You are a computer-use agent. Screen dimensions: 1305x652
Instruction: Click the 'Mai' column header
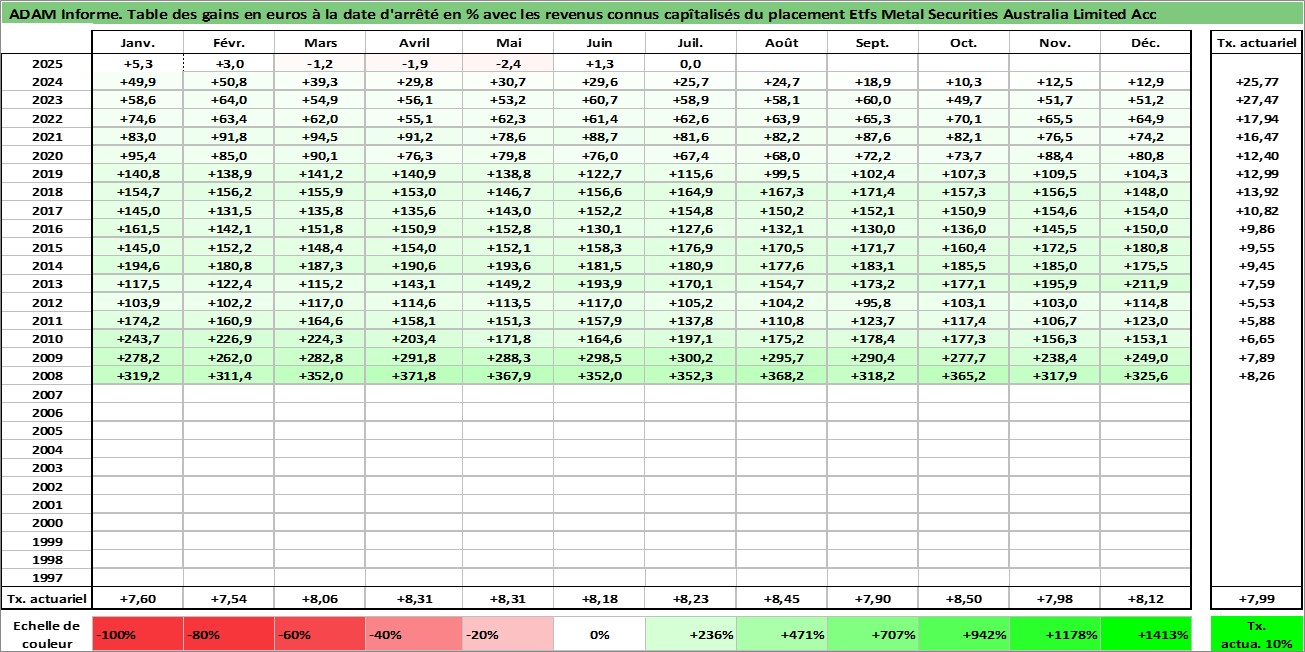pos(508,43)
